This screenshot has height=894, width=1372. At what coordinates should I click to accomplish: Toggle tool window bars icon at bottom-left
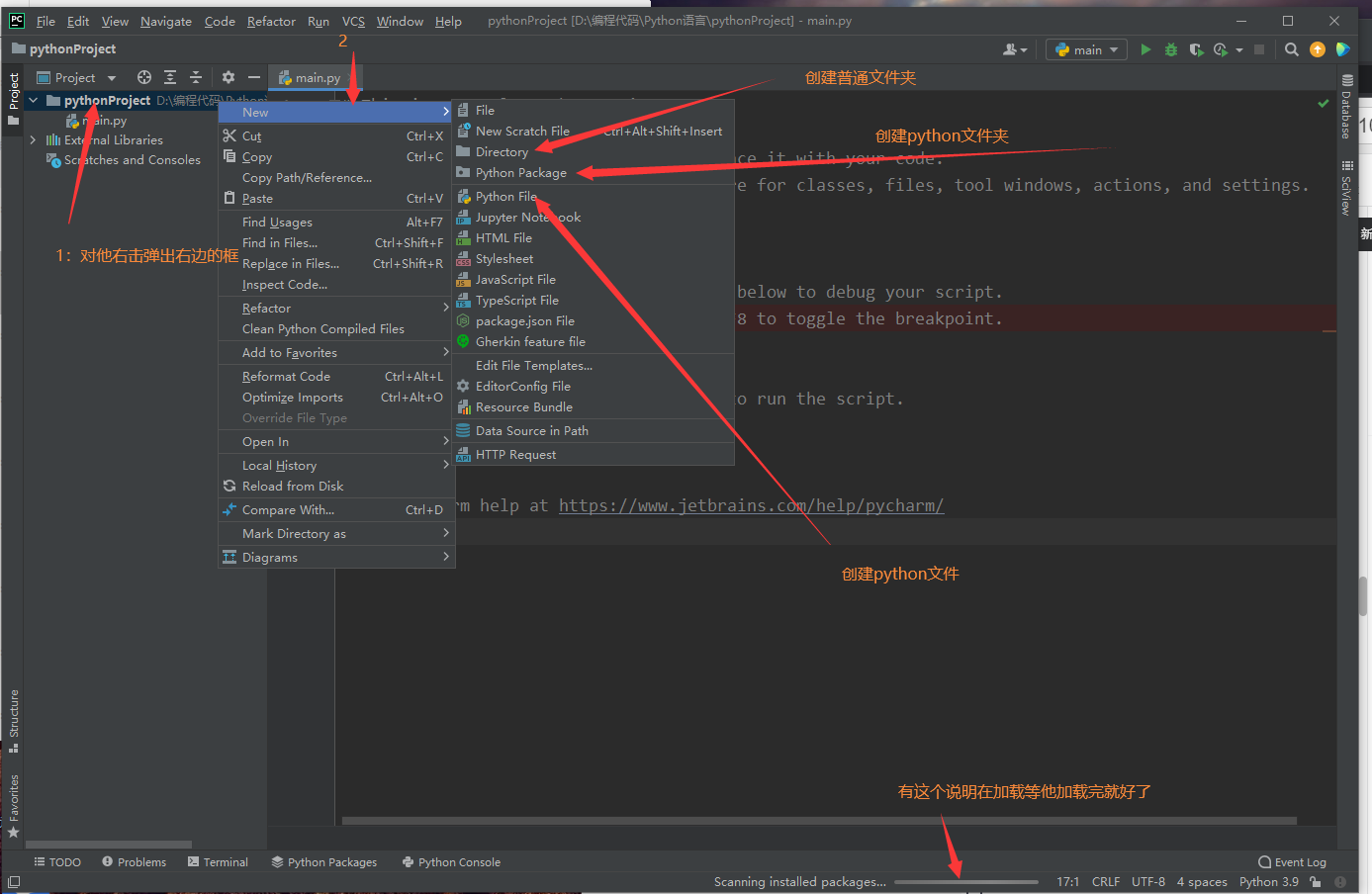coord(14,881)
